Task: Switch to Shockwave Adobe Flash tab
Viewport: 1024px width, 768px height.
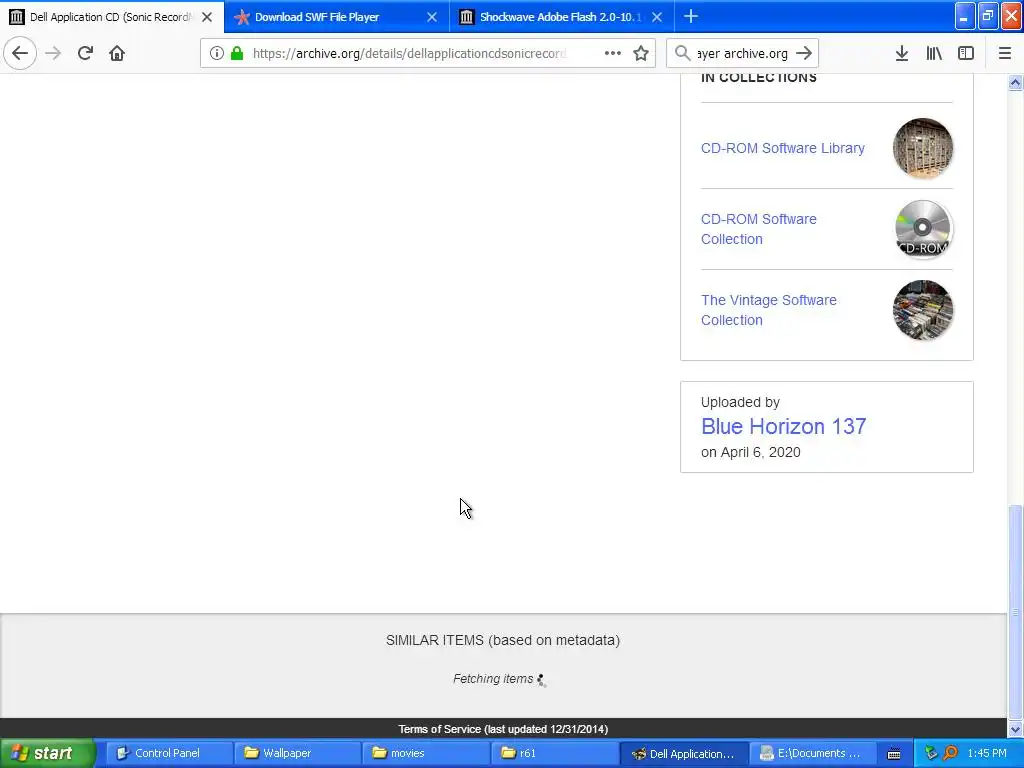Action: (562, 17)
